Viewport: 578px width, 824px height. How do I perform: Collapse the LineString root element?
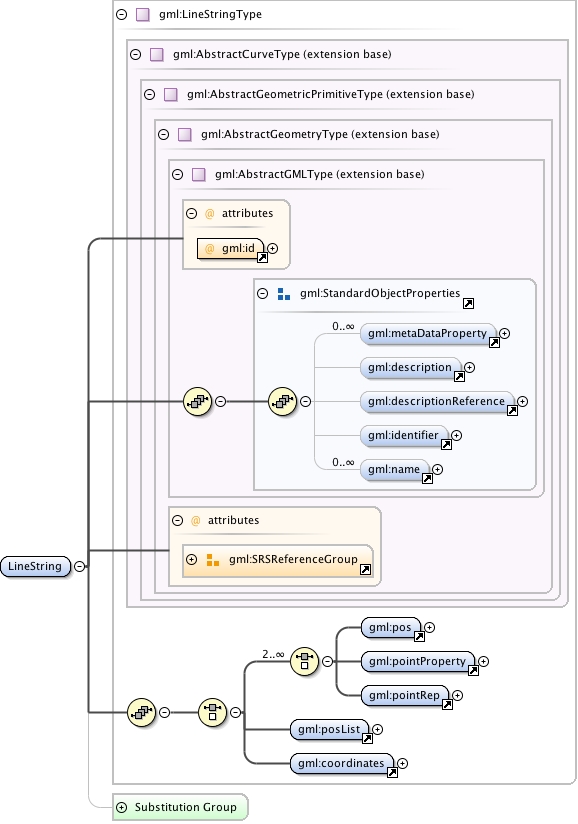[x=79, y=566]
